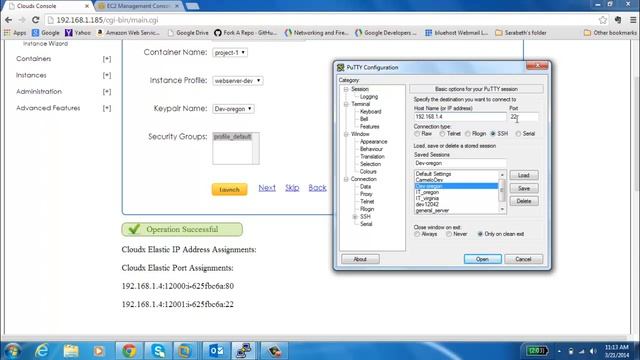Open Yahoo bookmark

tap(78, 33)
